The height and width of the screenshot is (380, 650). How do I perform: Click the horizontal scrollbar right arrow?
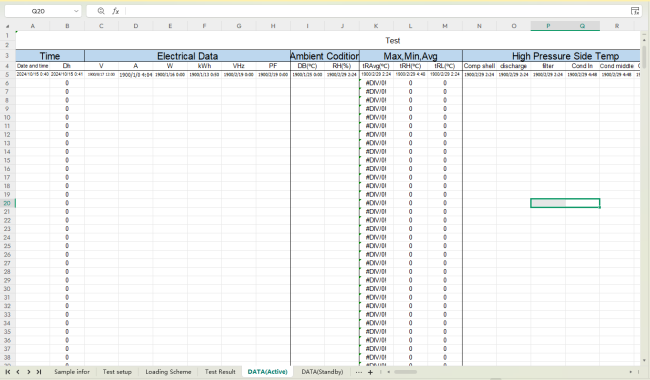[631, 372]
